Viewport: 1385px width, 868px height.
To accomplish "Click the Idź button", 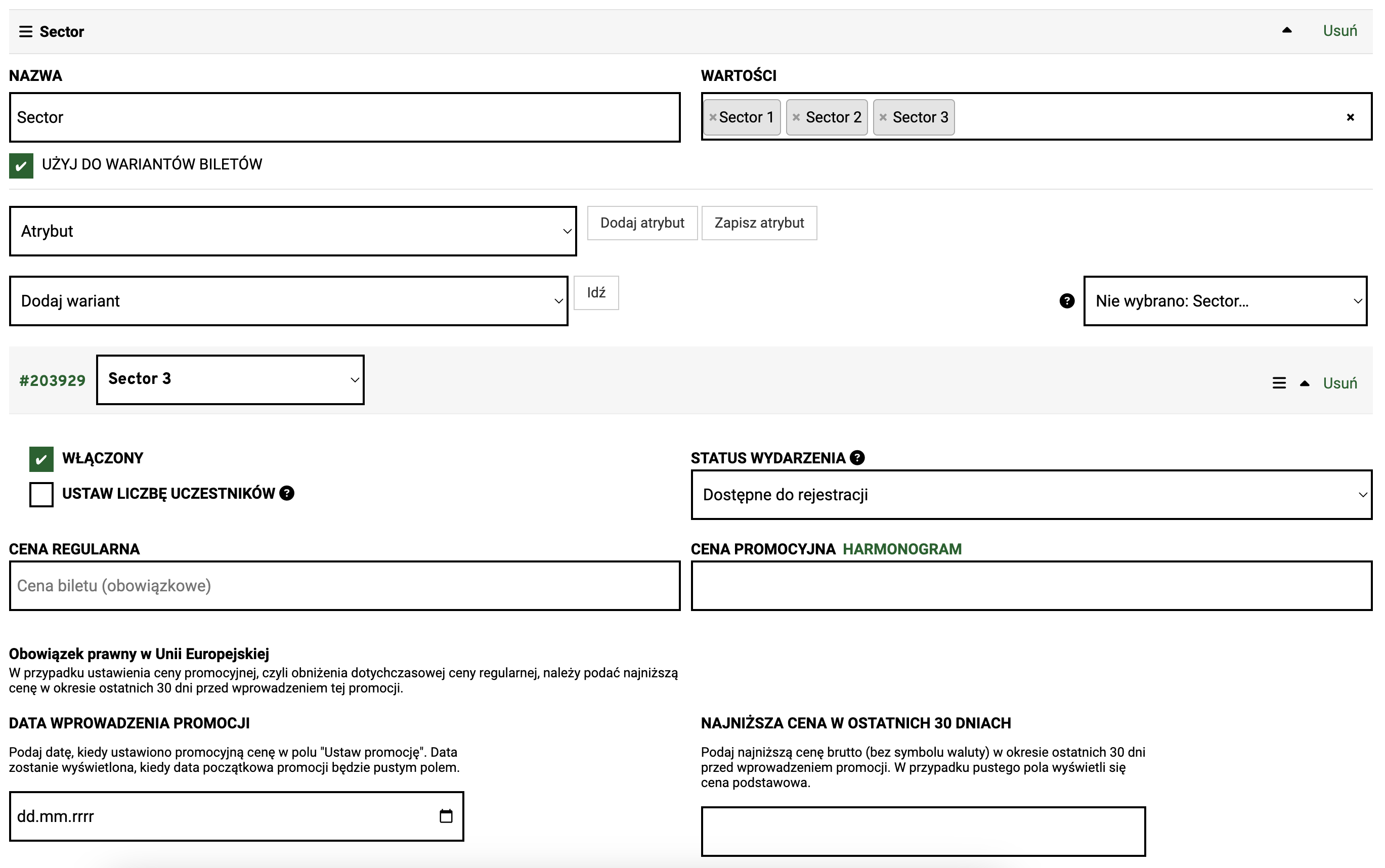I will (596, 293).
